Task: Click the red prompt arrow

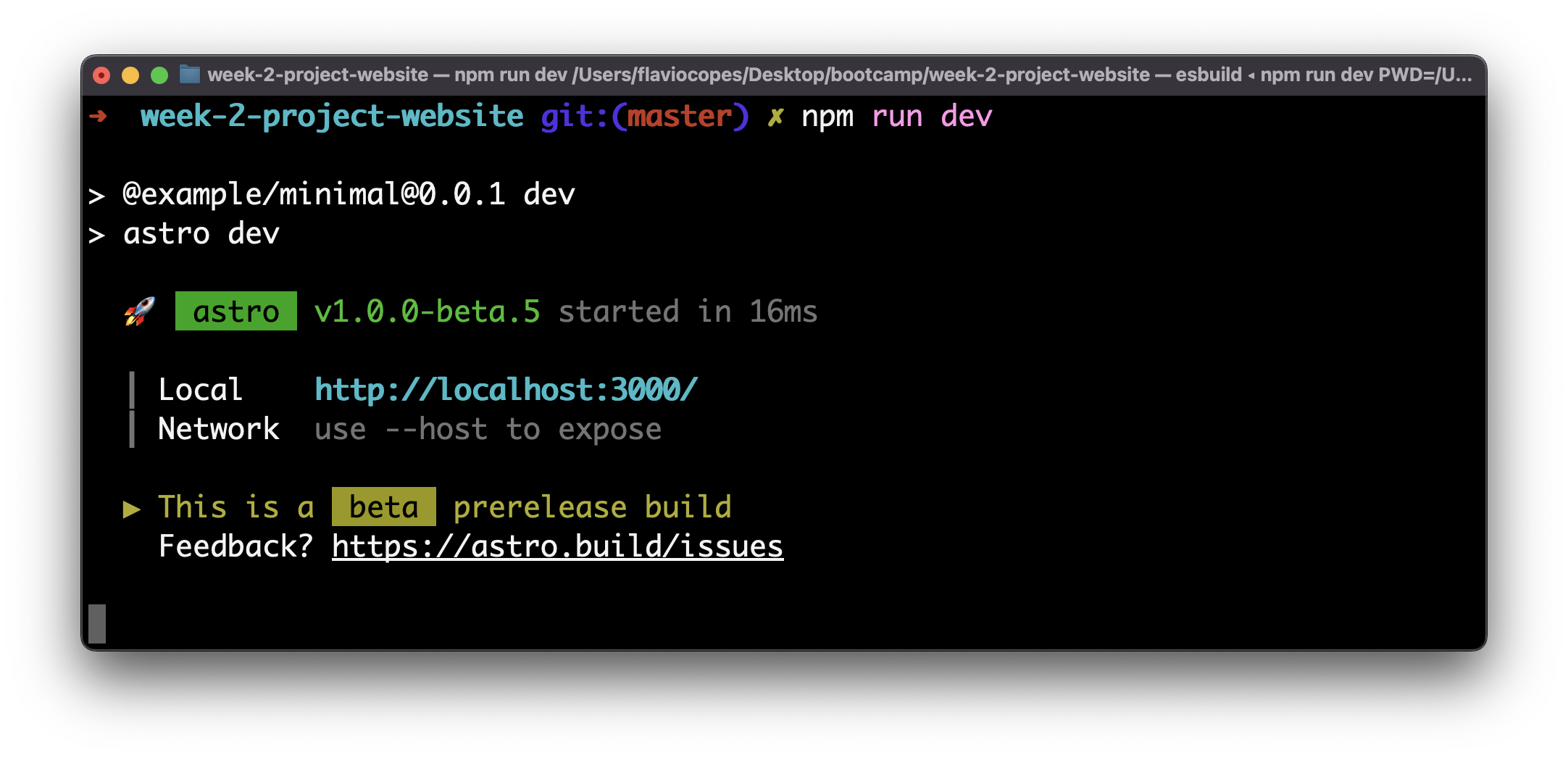Action: [x=99, y=116]
